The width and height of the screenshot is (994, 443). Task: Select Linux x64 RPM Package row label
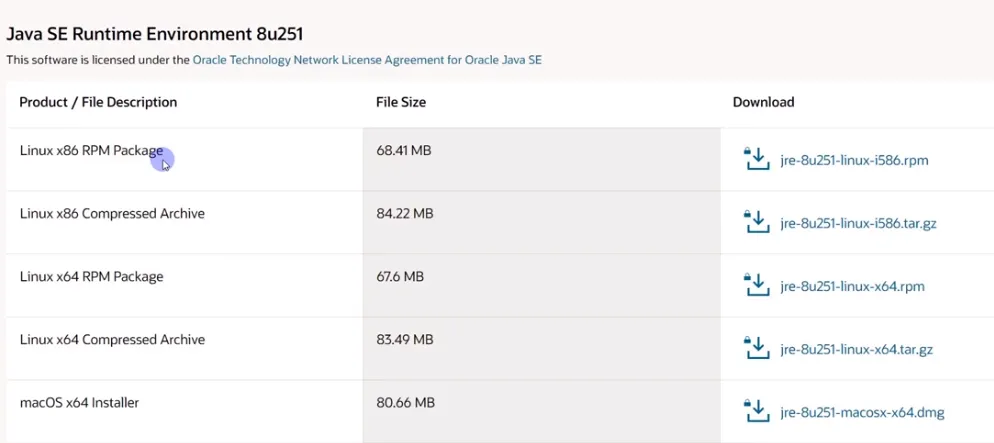[x=91, y=276]
